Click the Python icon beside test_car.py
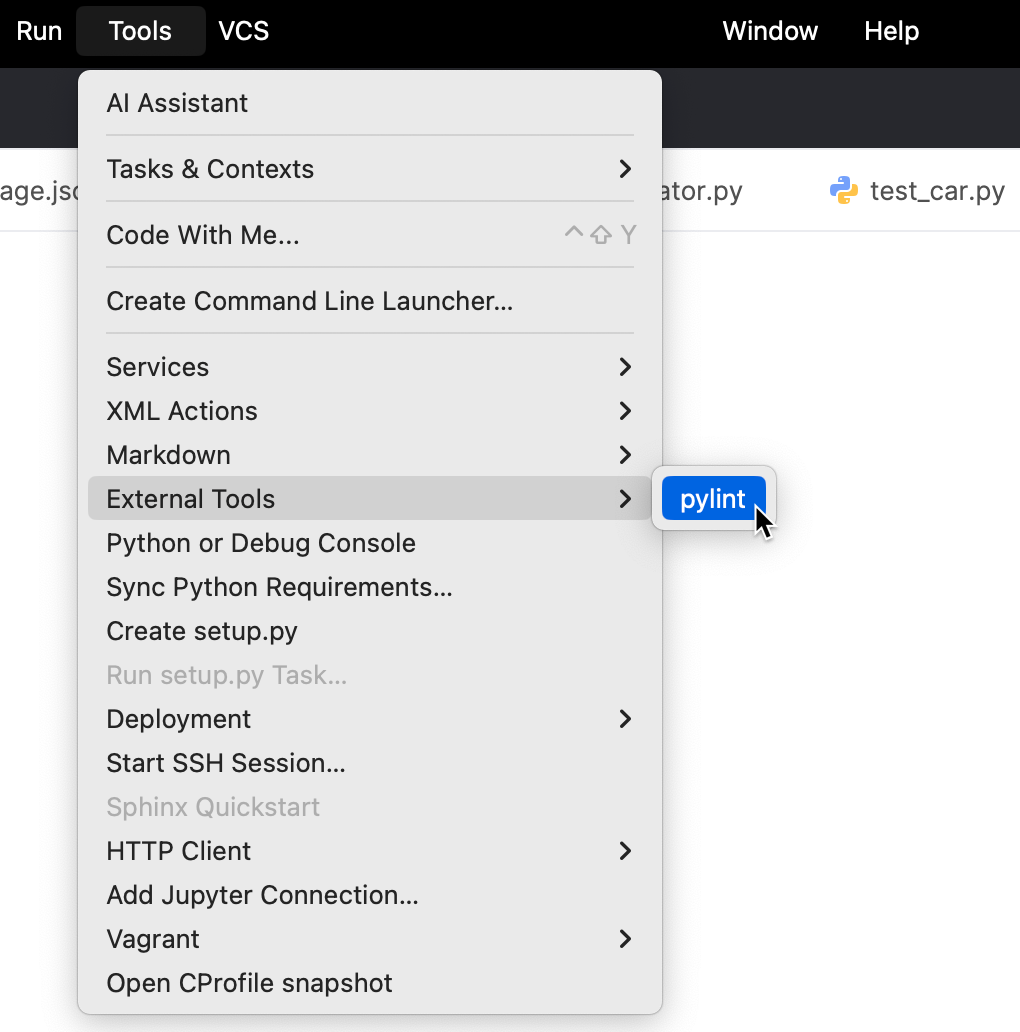Screen dimensions: 1020x1032 [844, 191]
